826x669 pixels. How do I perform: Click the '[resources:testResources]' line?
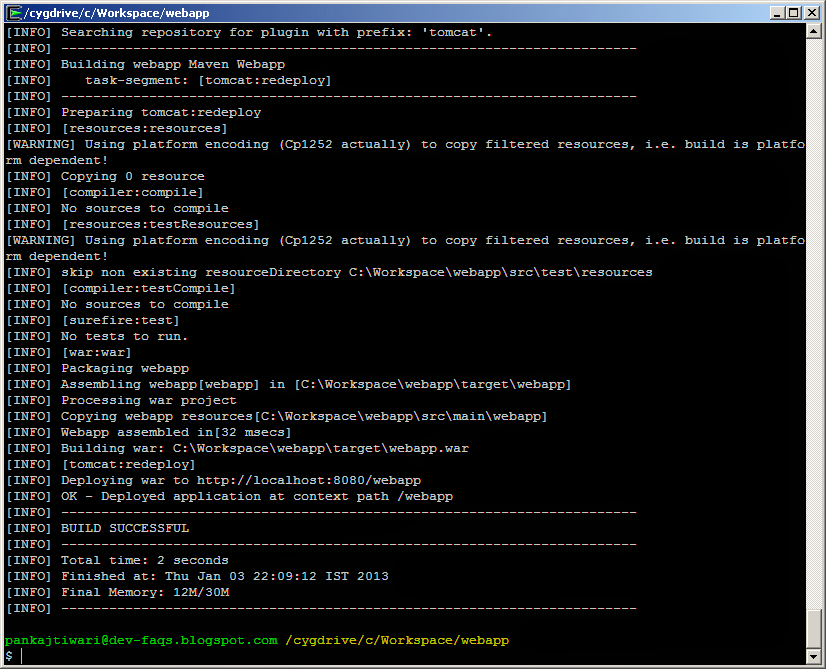coord(133,224)
